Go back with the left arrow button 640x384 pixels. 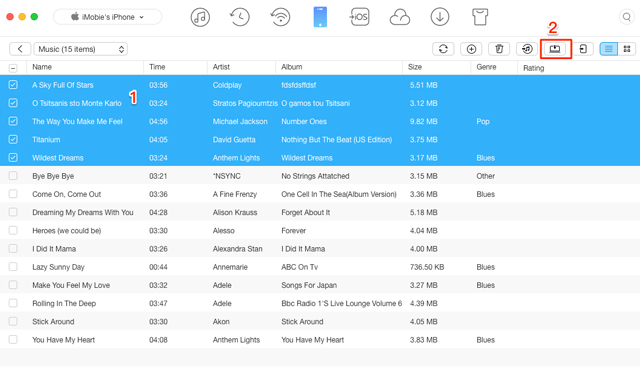click(20, 49)
